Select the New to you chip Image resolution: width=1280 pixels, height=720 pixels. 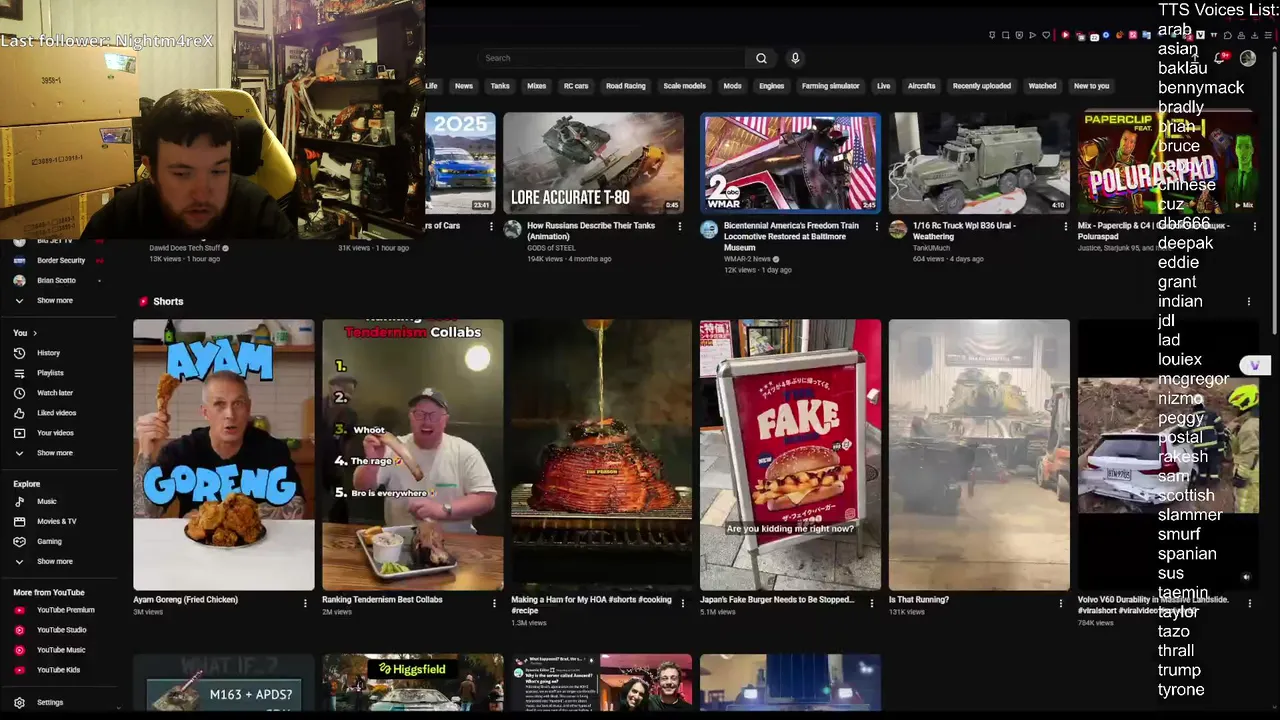pyautogui.click(x=1091, y=86)
